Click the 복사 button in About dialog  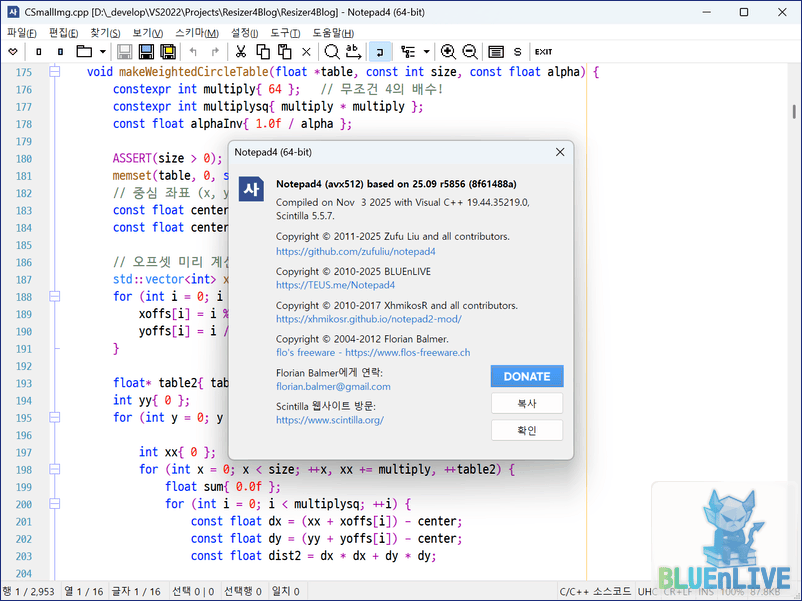coord(527,403)
